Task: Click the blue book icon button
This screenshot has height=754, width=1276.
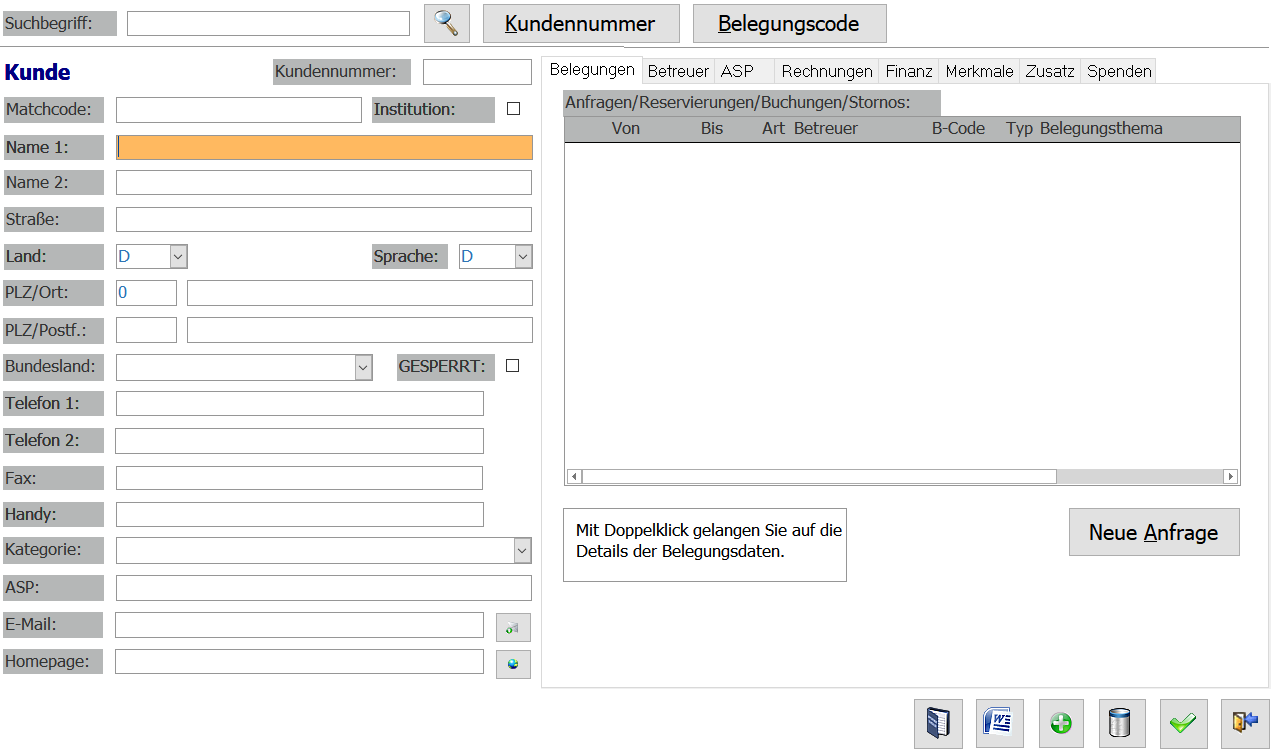Action: click(938, 723)
